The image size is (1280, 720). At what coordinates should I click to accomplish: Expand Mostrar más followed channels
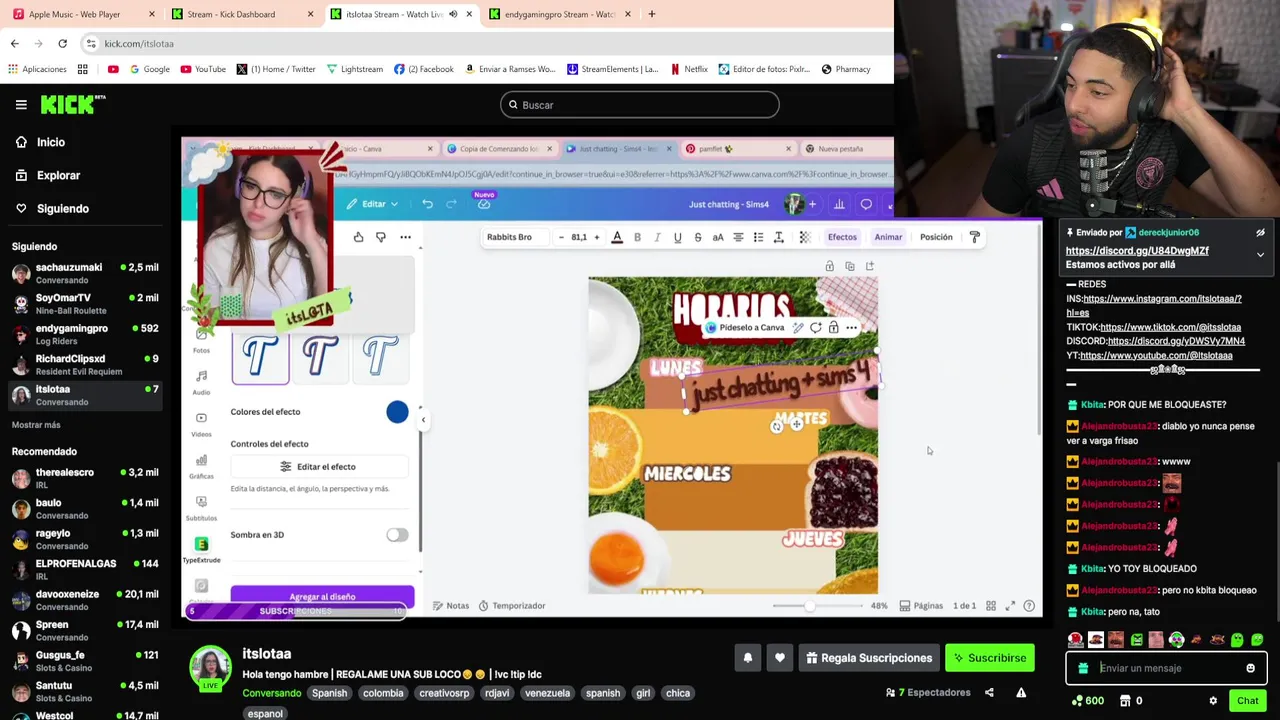pos(36,425)
